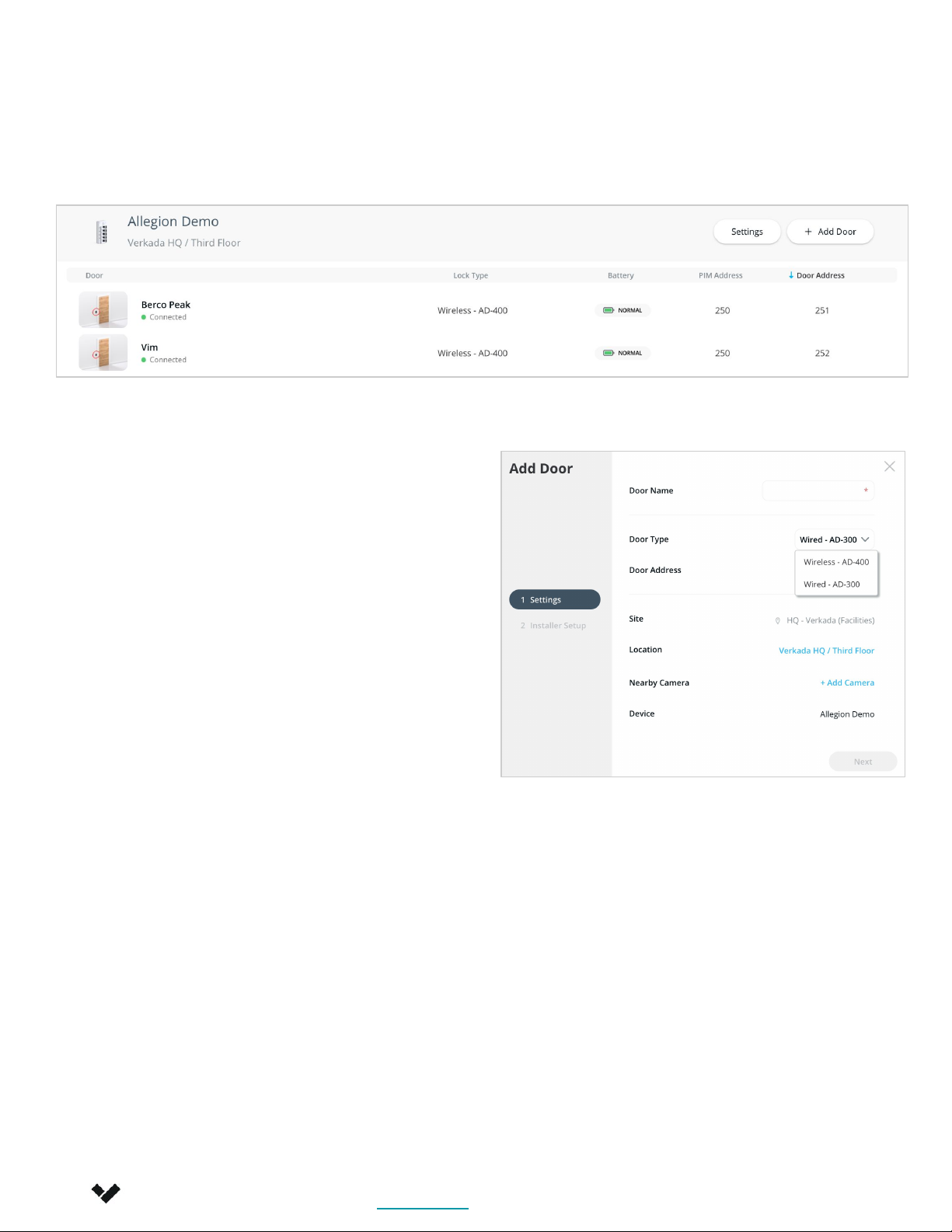Select Wired - AD-300 option in list
This screenshot has width=952, height=1232.
pyautogui.click(x=836, y=585)
